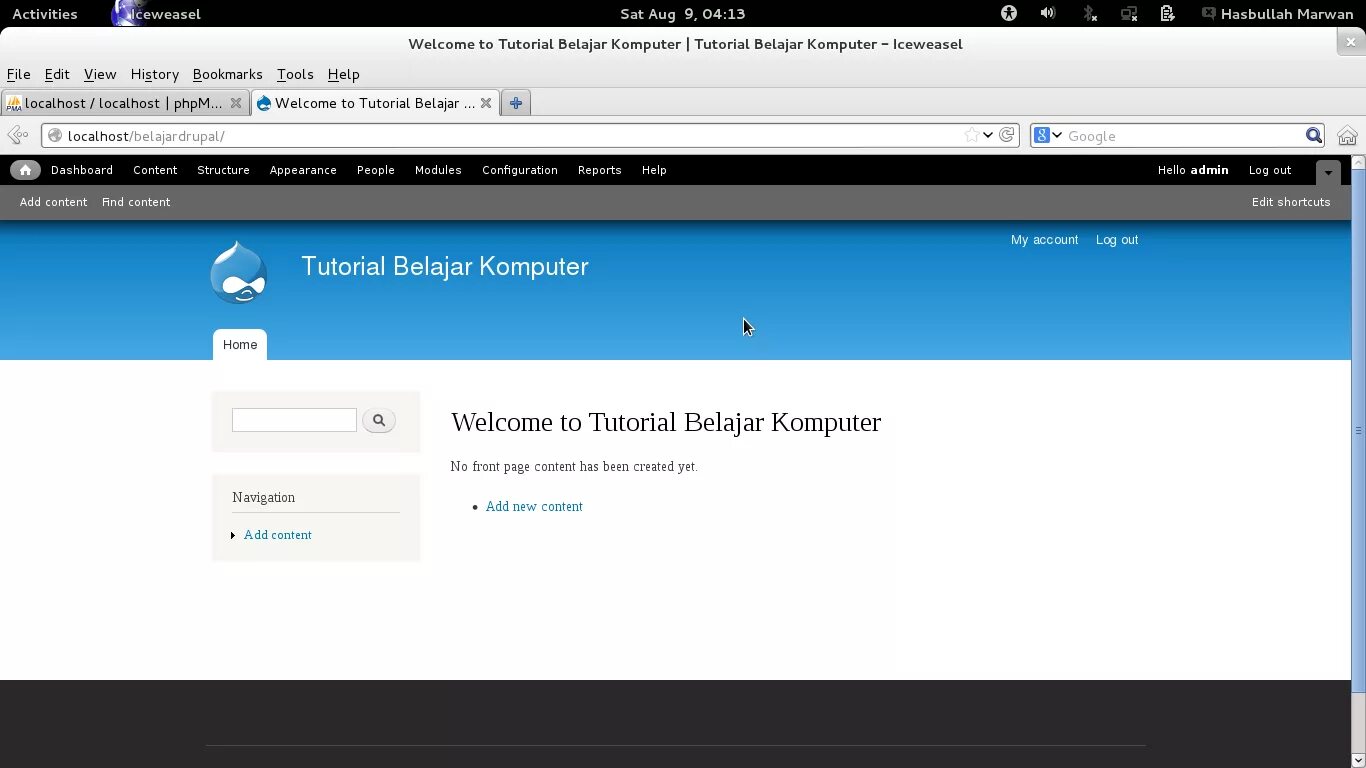Open the admin toolbar dropdown arrow on right
The image size is (1366, 768).
[x=1327, y=171]
